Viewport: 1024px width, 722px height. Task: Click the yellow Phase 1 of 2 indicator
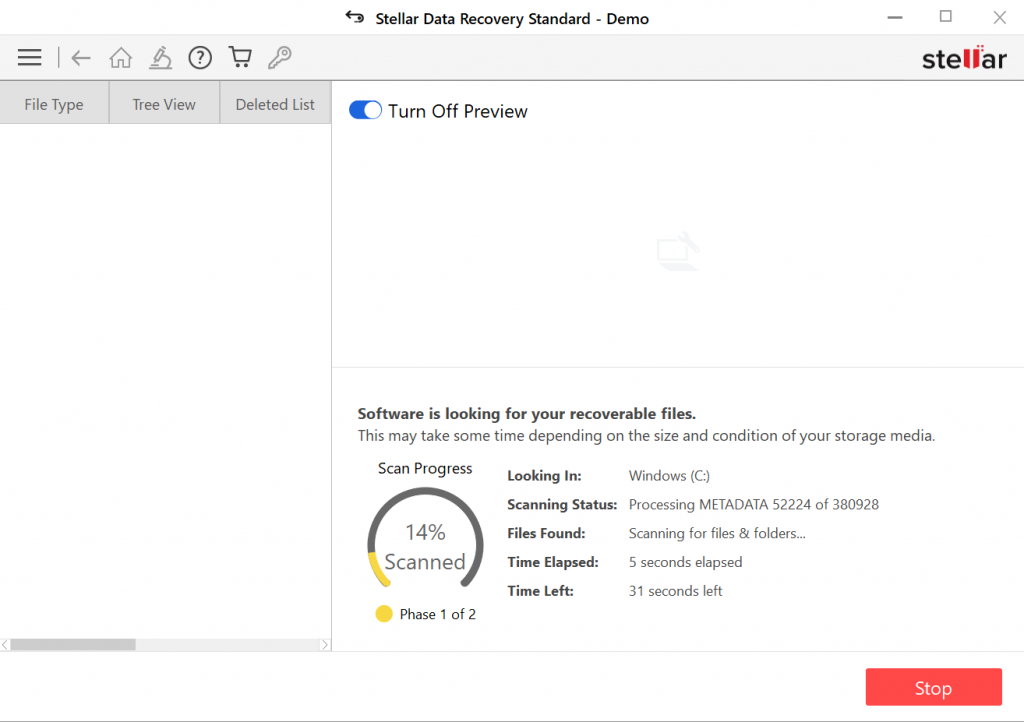pos(384,613)
